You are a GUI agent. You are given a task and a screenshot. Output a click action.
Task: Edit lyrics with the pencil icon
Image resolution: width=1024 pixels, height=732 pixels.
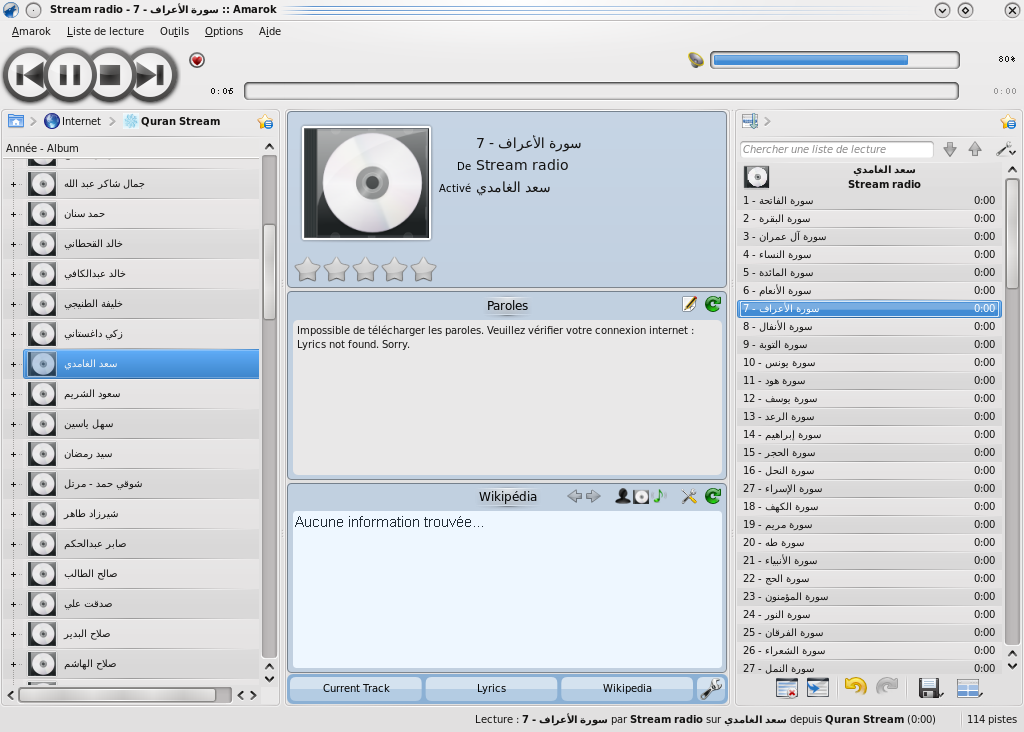[689, 304]
